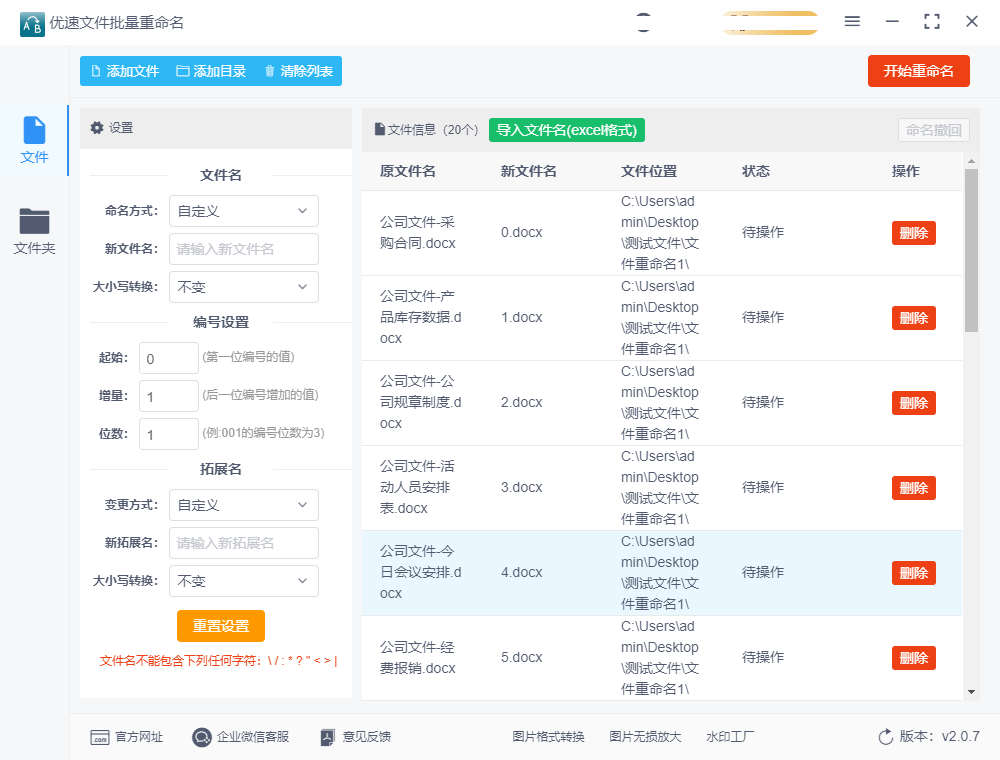Open 官方网址 link
This screenshot has width=1000, height=760.
[x=126, y=737]
